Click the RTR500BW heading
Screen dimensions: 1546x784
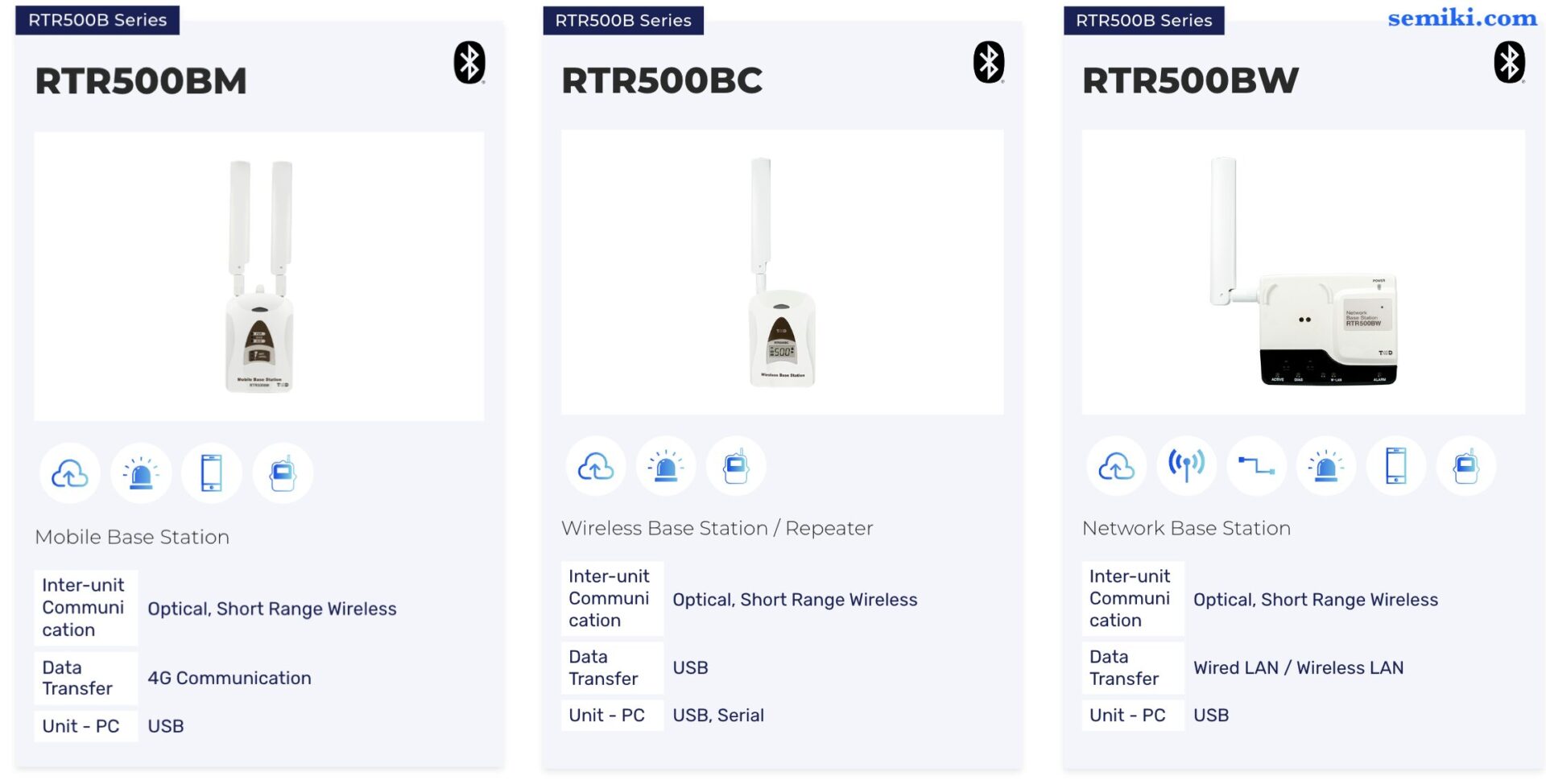[x=1190, y=80]
